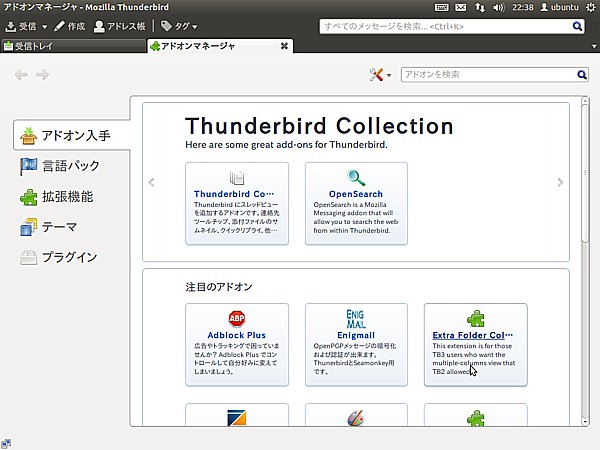Go back in add-on manager
The height and width of the screenshot is (450, 600).
point(21,75)
